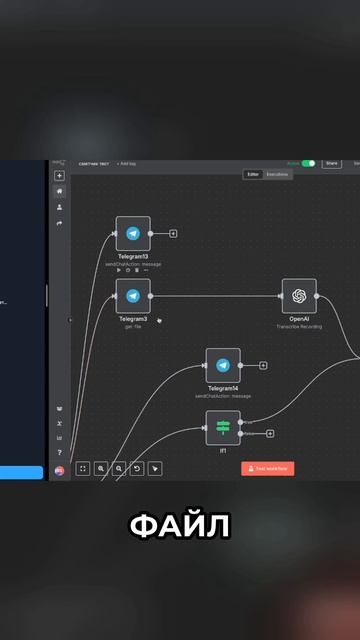Add a node after Telegram13 output

(173, 233)
